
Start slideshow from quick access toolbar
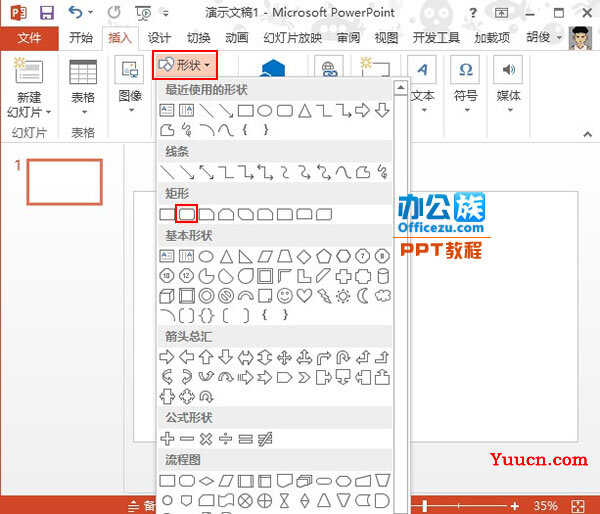[x=143, y=13]
